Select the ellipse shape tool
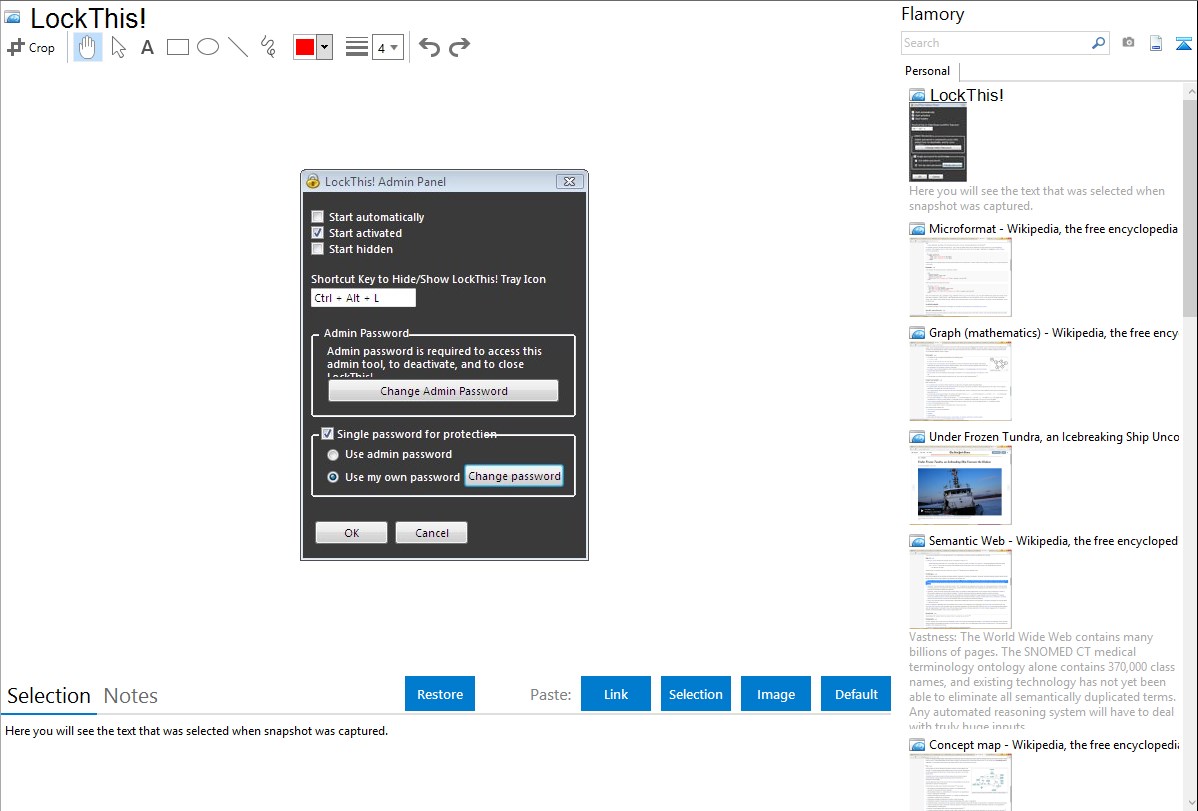1198x811 pixels. (x=208, y=47)
